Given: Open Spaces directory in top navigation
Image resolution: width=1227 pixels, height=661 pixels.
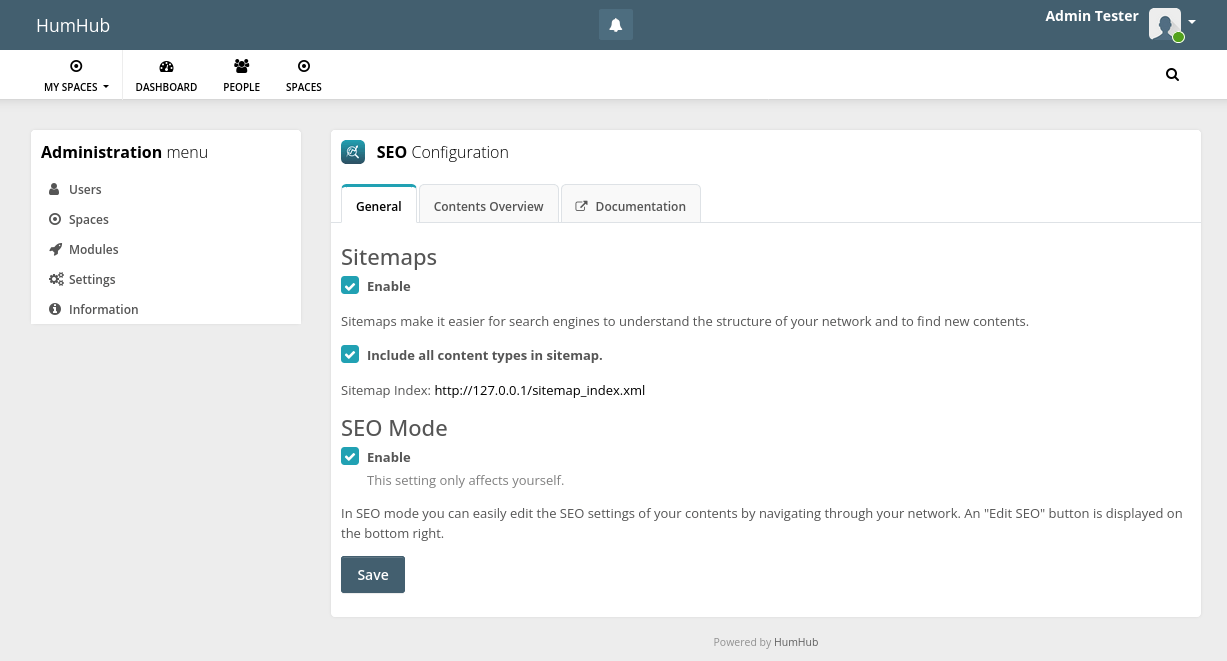Looking at the screenshot, I should (304, 75).
